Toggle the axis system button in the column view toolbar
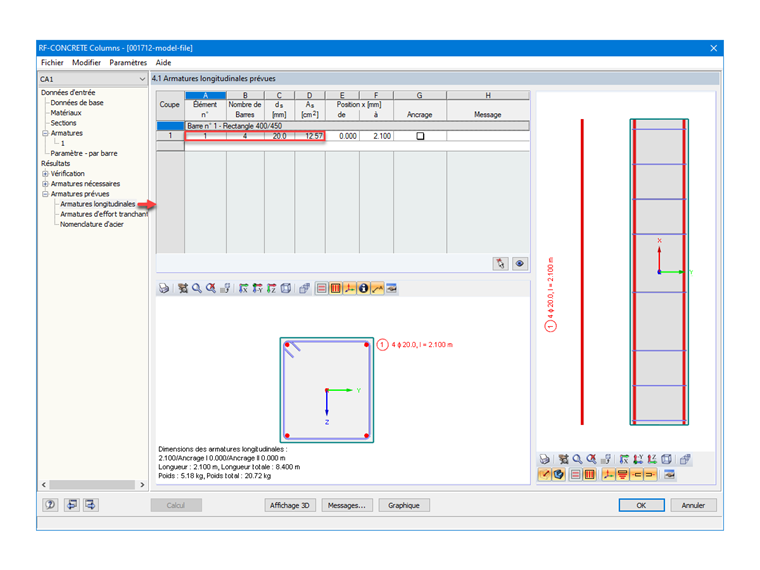The height and width of the screenshot is (570, 760). pyautogui.click(x=608, y=475)
